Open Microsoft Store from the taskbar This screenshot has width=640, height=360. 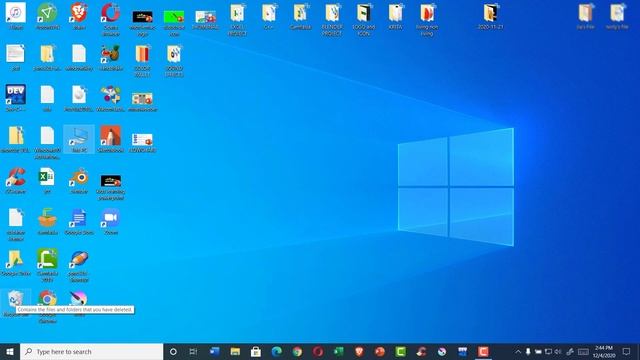[x=256, y=351]
